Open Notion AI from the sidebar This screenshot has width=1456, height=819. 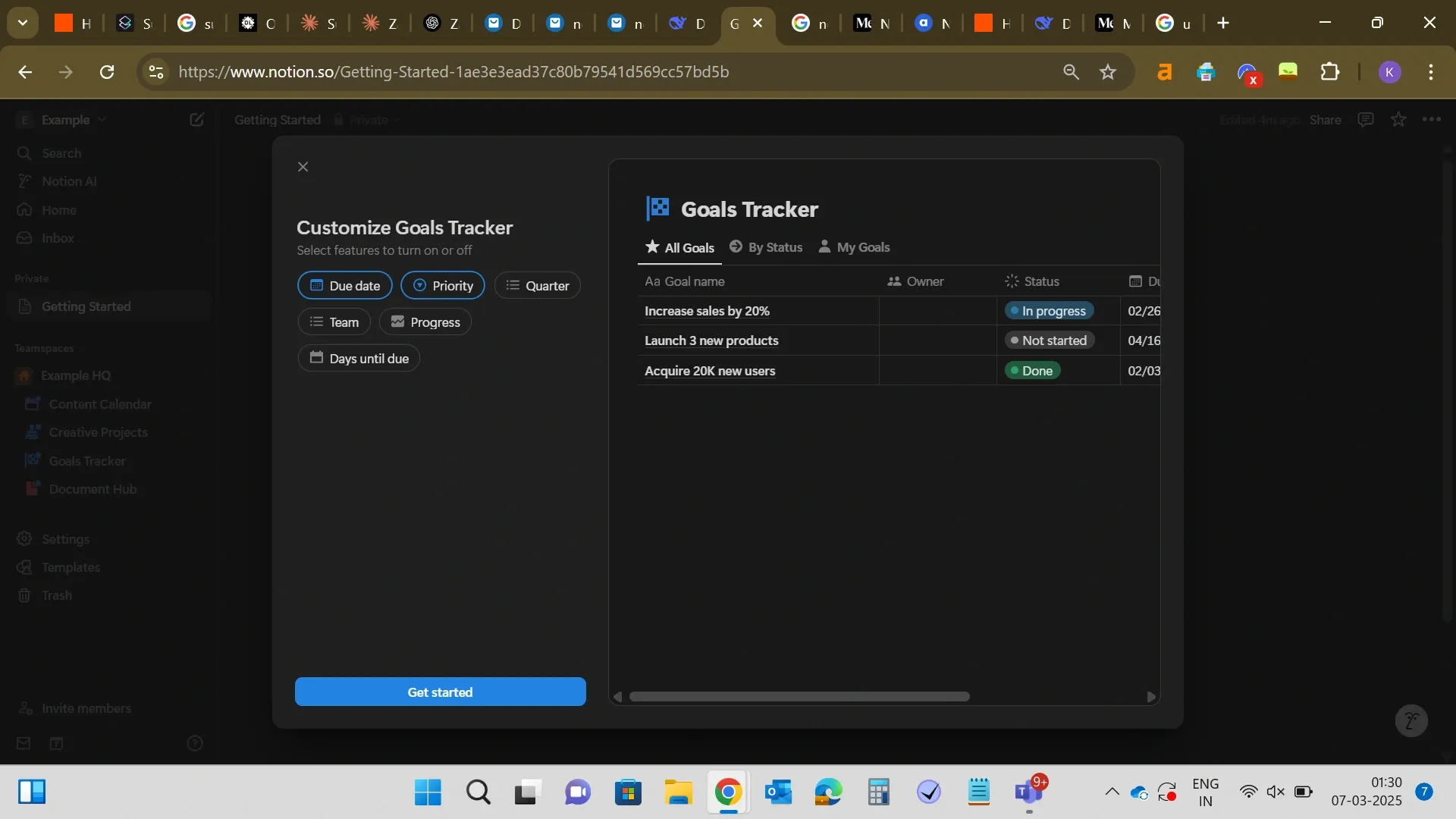(x=70, y=181)
